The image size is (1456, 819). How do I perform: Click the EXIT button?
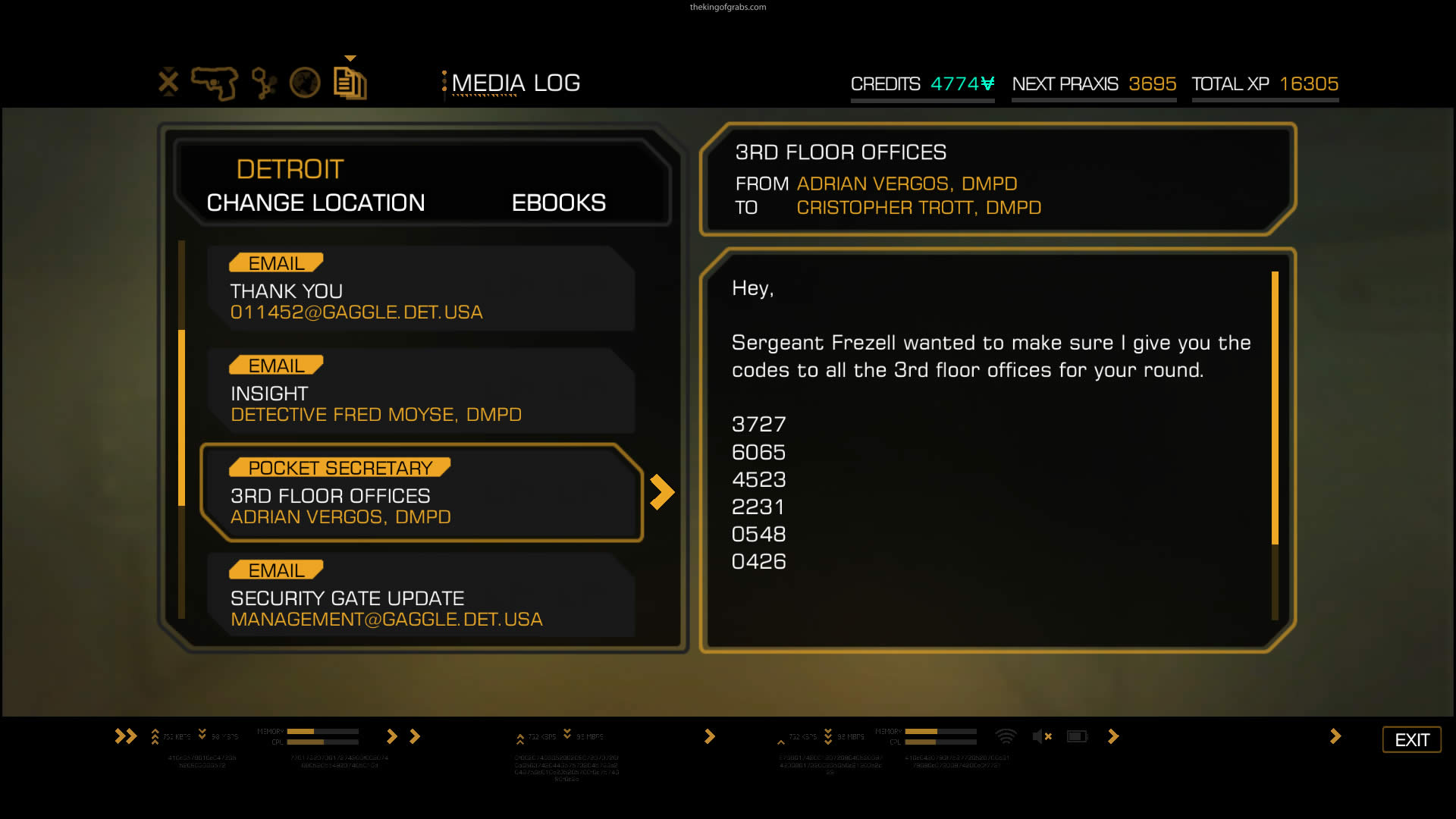(1412, 739)
